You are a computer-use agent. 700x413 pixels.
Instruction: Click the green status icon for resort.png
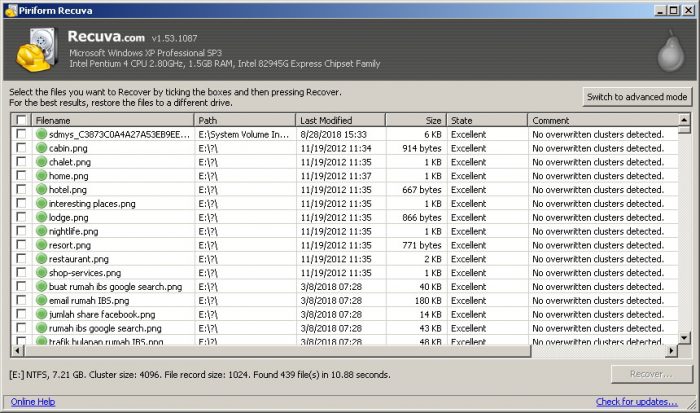pos(42,245)
